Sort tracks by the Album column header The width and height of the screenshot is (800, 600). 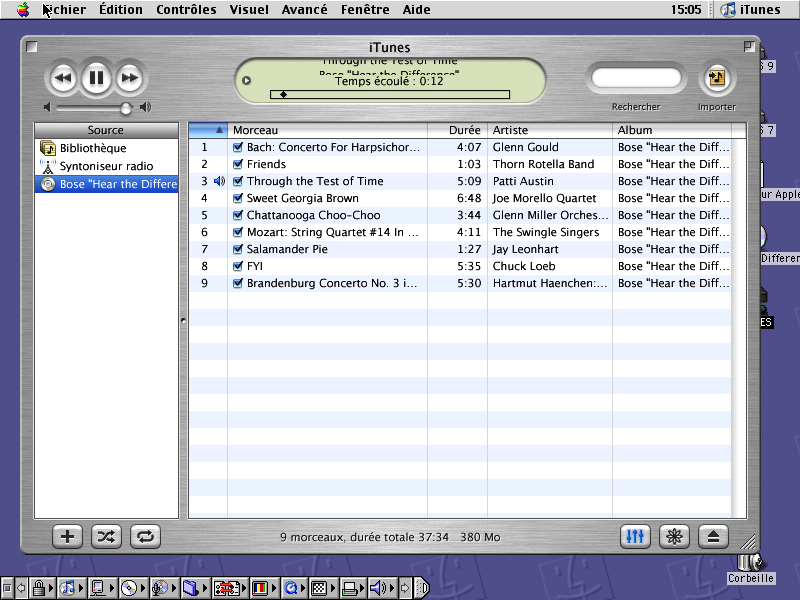[x=672, y=130]
